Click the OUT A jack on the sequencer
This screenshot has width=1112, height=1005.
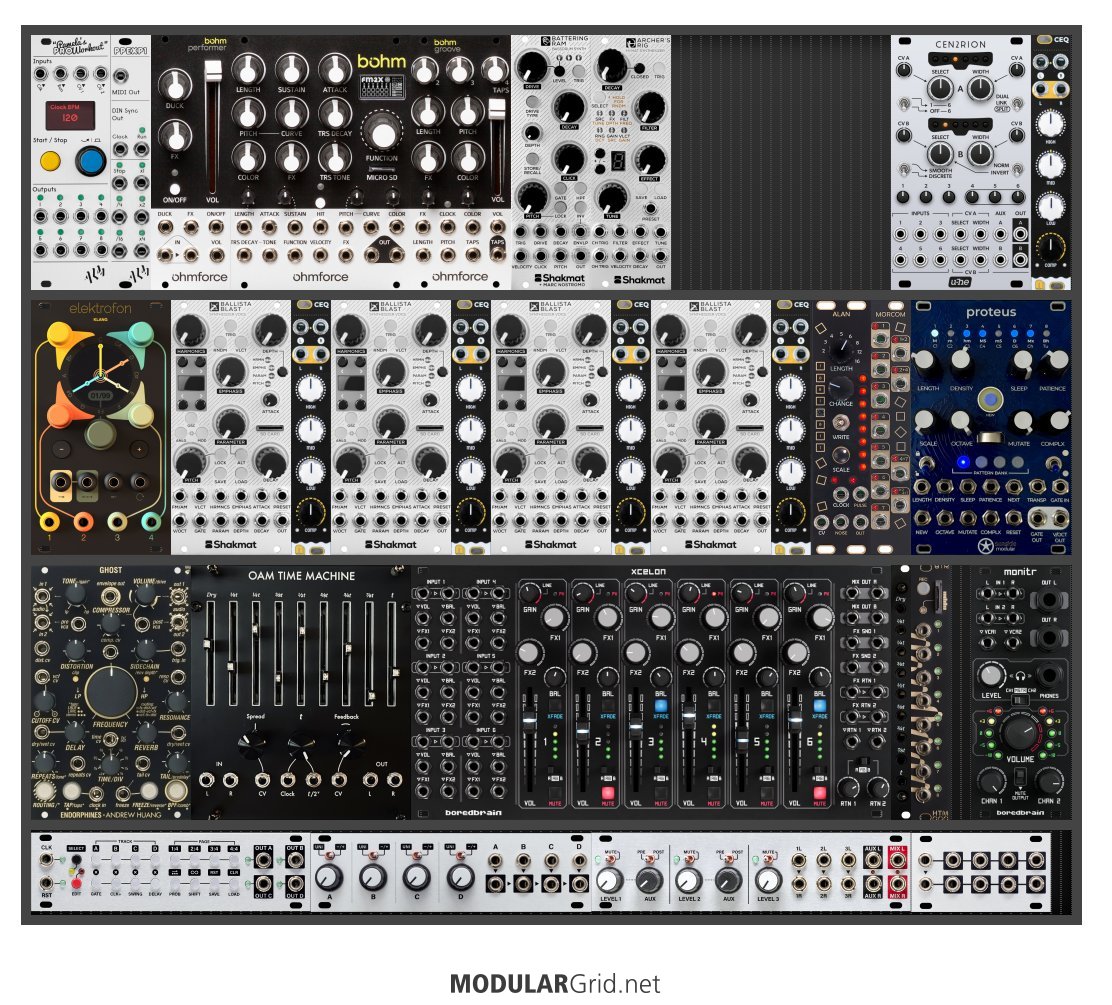263,861
